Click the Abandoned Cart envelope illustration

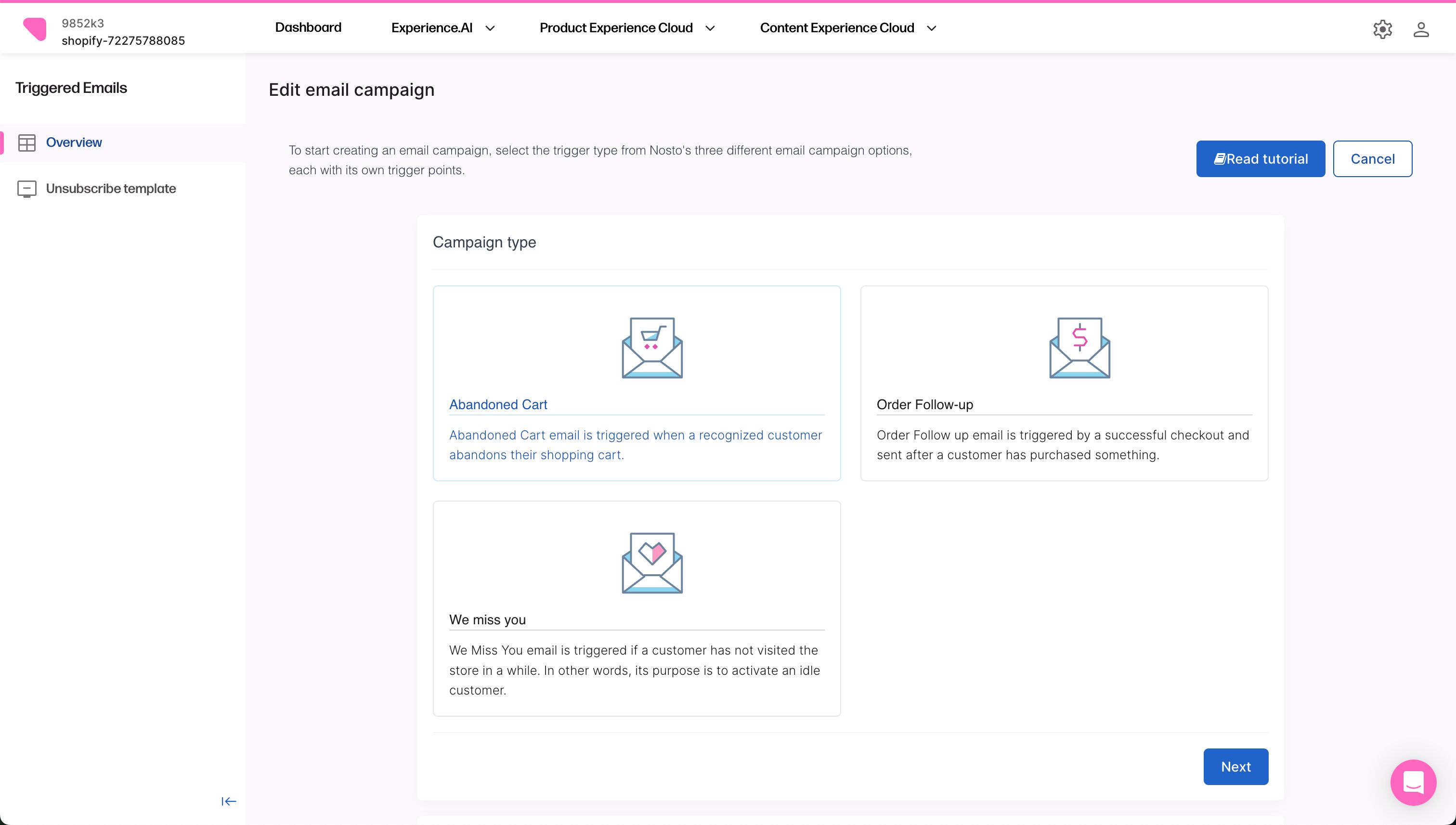click(x=651, y=348)
